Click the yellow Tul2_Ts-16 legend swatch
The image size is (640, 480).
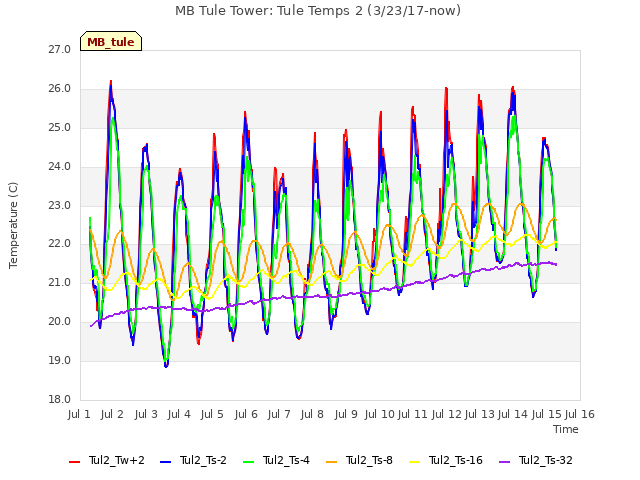click(x=414, y=462)
